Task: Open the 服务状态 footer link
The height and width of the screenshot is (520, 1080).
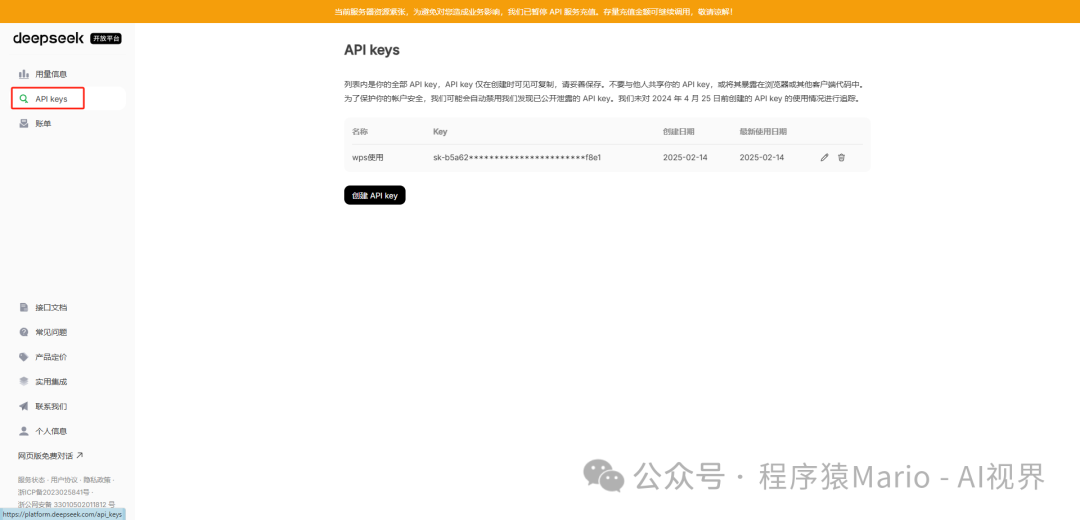Action: coord(32,479)
